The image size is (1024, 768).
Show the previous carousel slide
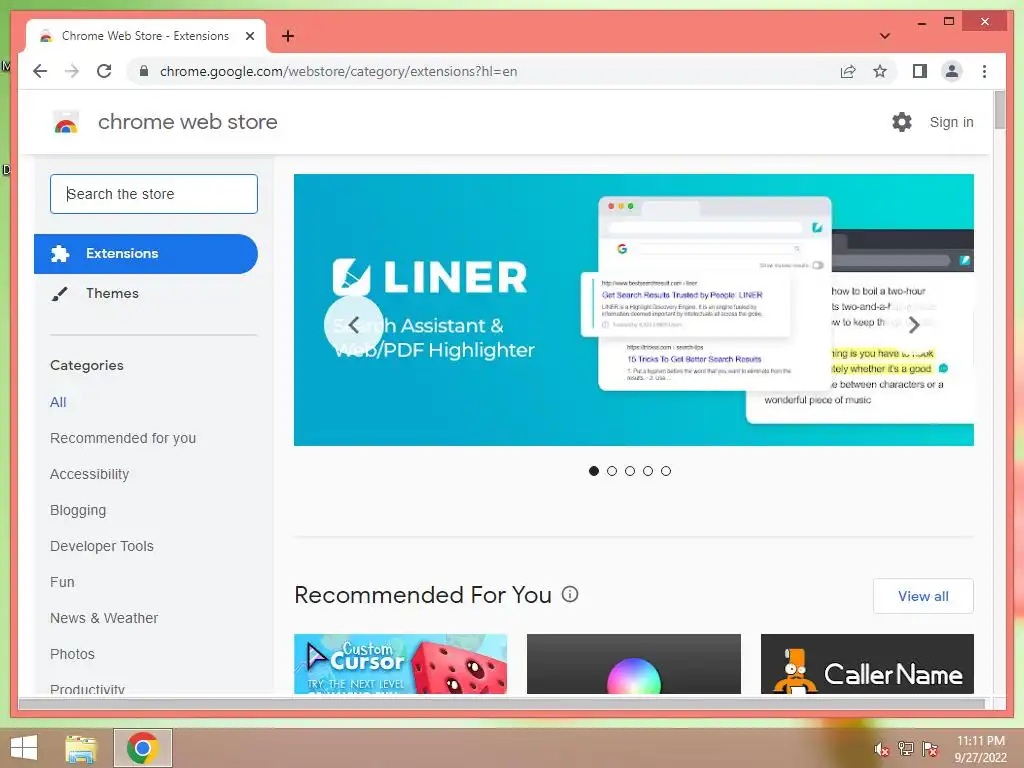coord(353,325)
